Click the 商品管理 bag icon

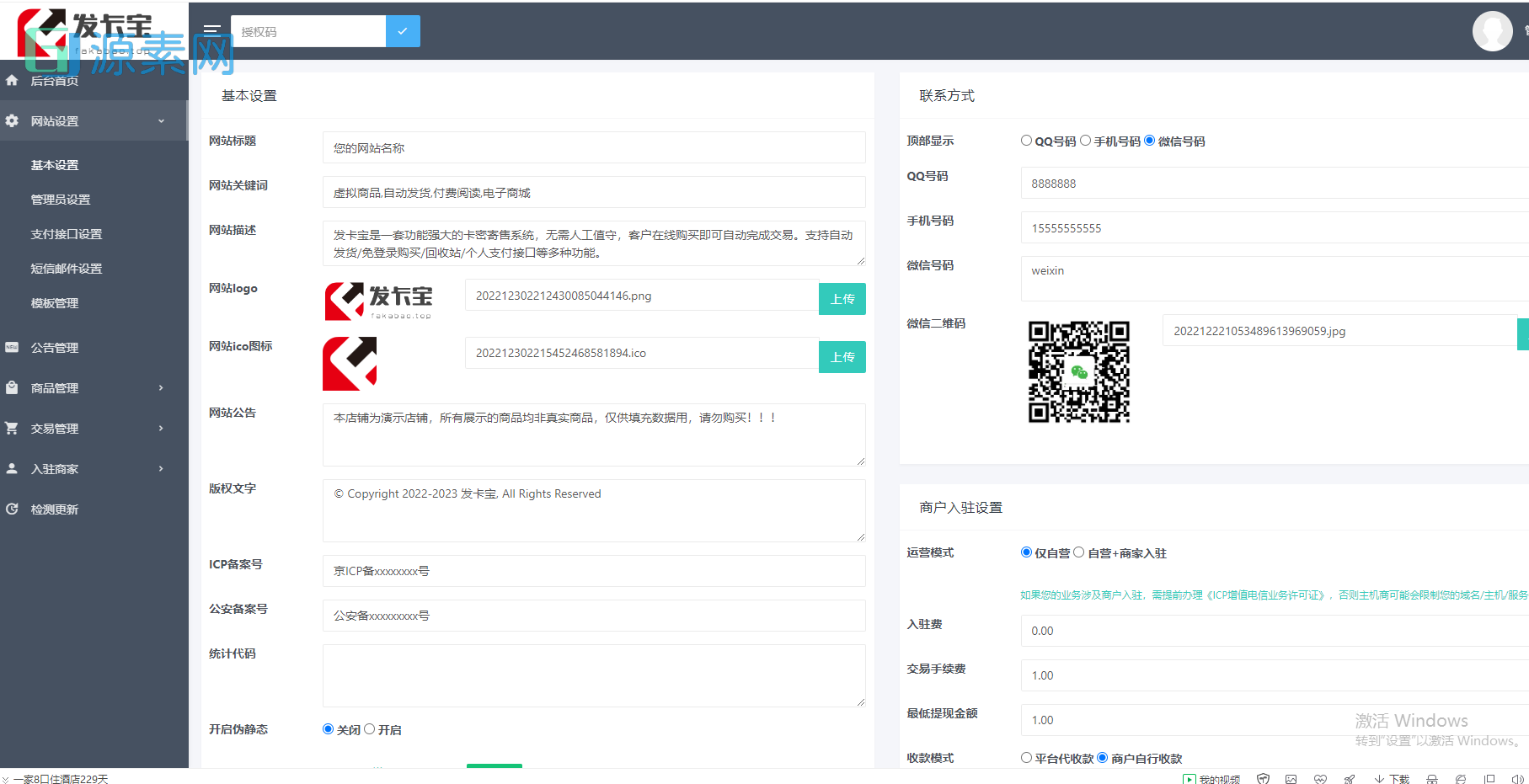point(12,387)
